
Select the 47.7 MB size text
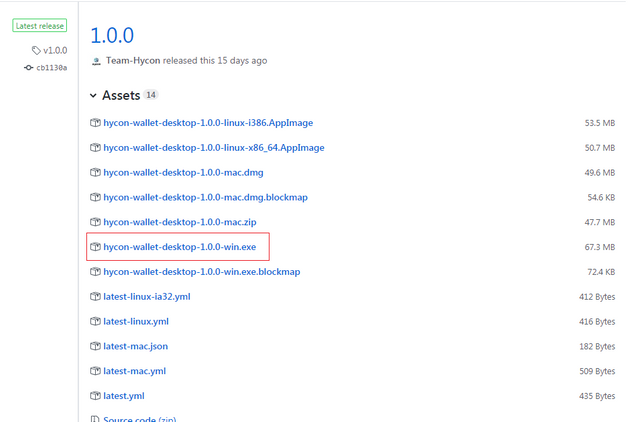[600, 222]
